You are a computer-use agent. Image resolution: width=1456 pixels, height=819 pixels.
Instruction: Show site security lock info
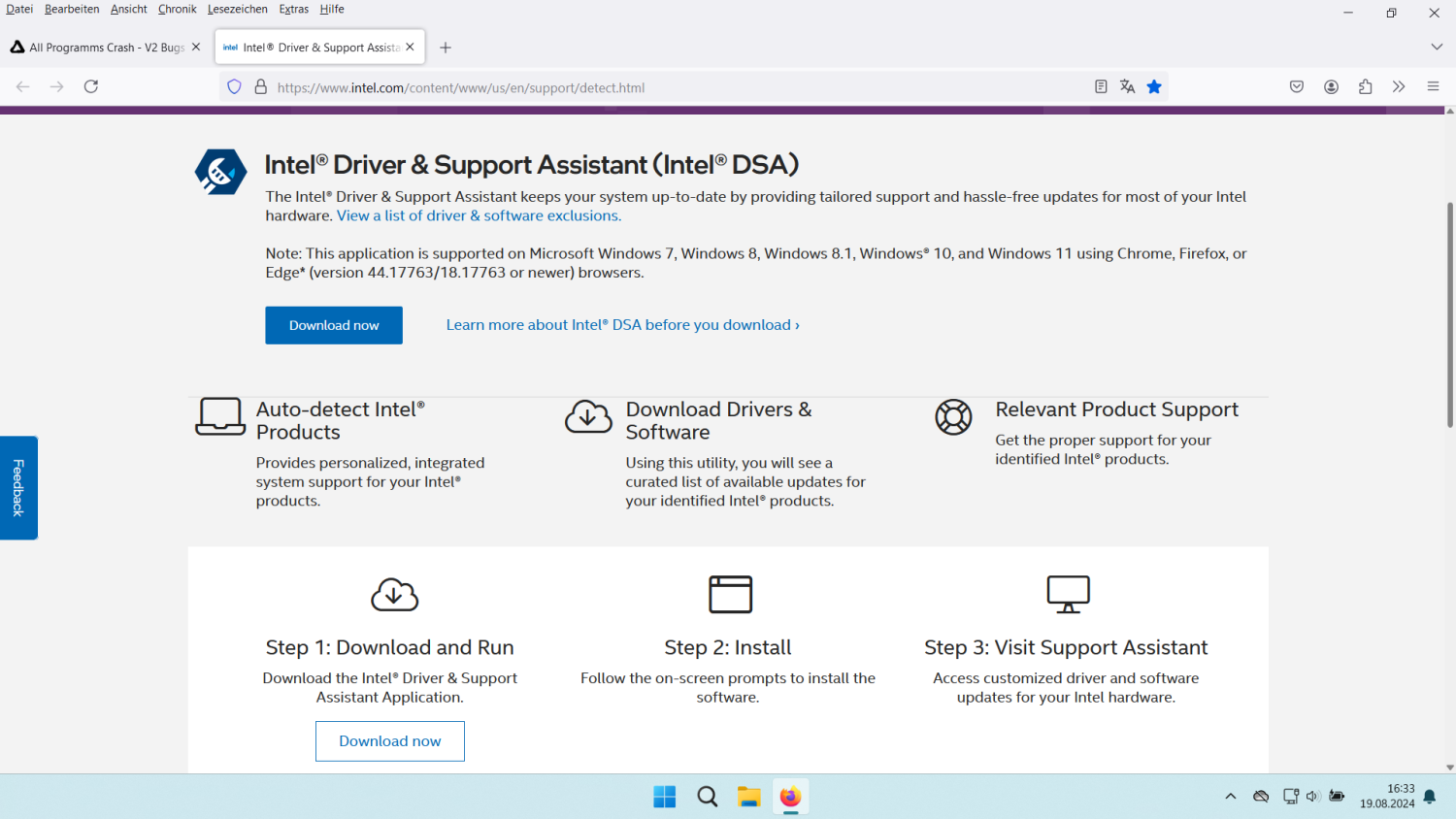[260, 86]
